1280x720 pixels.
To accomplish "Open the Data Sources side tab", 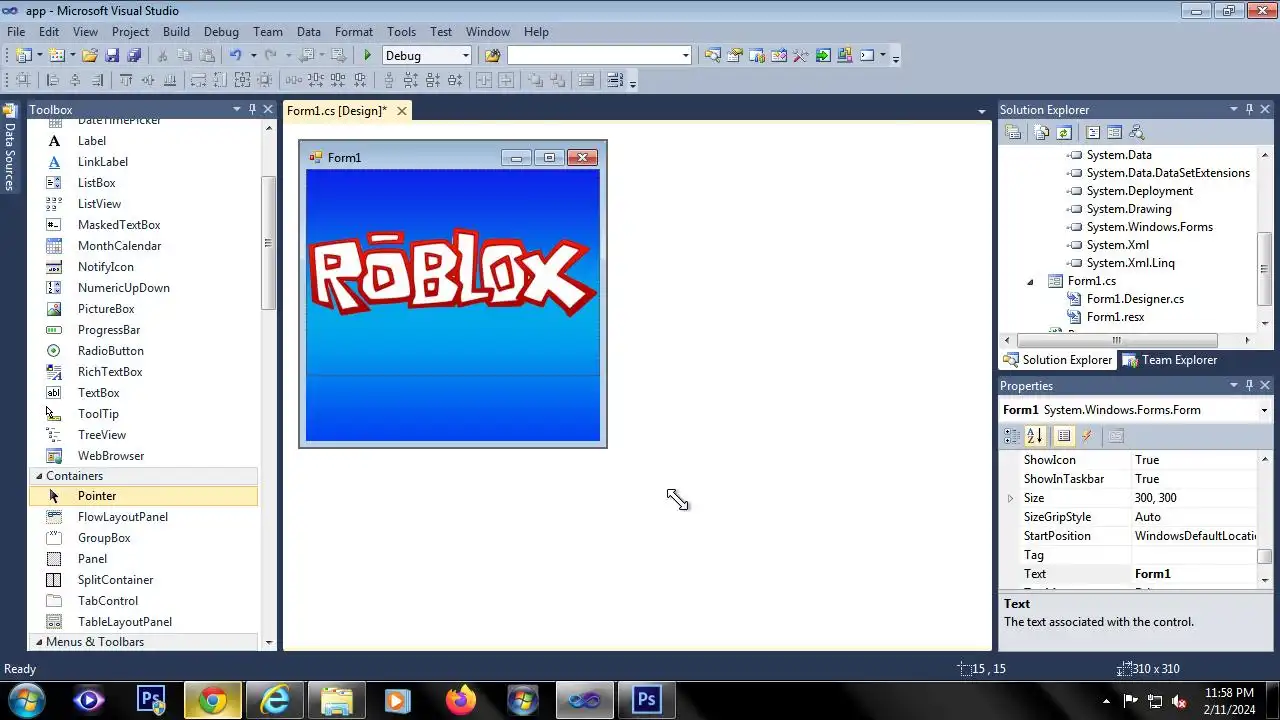I will pyautogui.click(x=10, y=148).
